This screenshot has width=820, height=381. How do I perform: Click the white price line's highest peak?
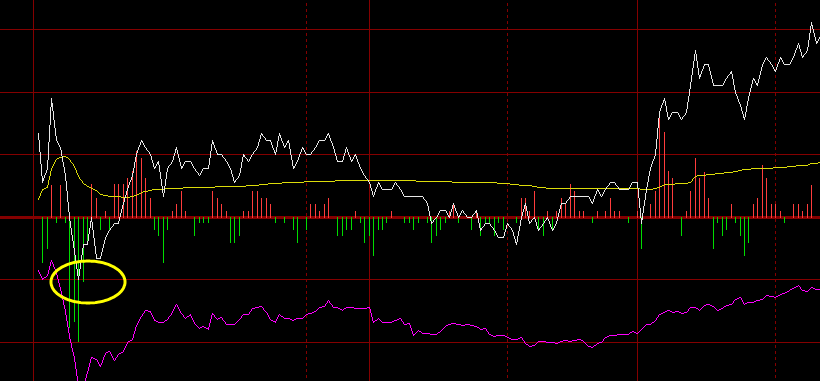(x=812, y=23)
